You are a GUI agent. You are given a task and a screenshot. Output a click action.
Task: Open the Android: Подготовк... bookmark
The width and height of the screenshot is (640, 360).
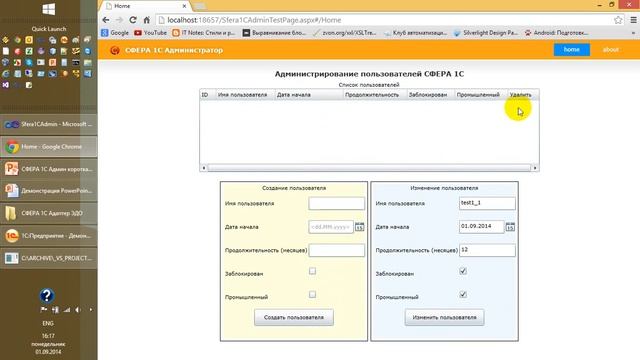pyautogui.click(x=556, y=33)
